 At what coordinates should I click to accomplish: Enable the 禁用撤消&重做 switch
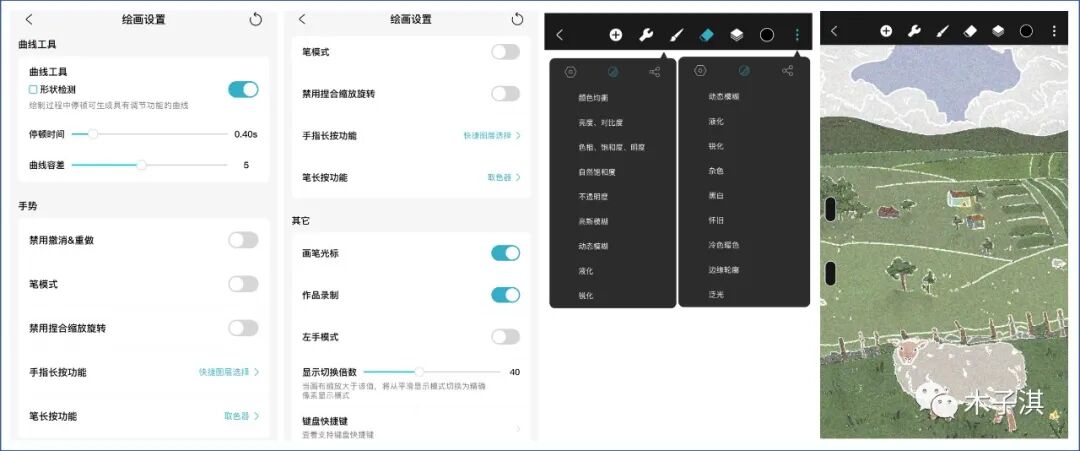tap(243, 240)
